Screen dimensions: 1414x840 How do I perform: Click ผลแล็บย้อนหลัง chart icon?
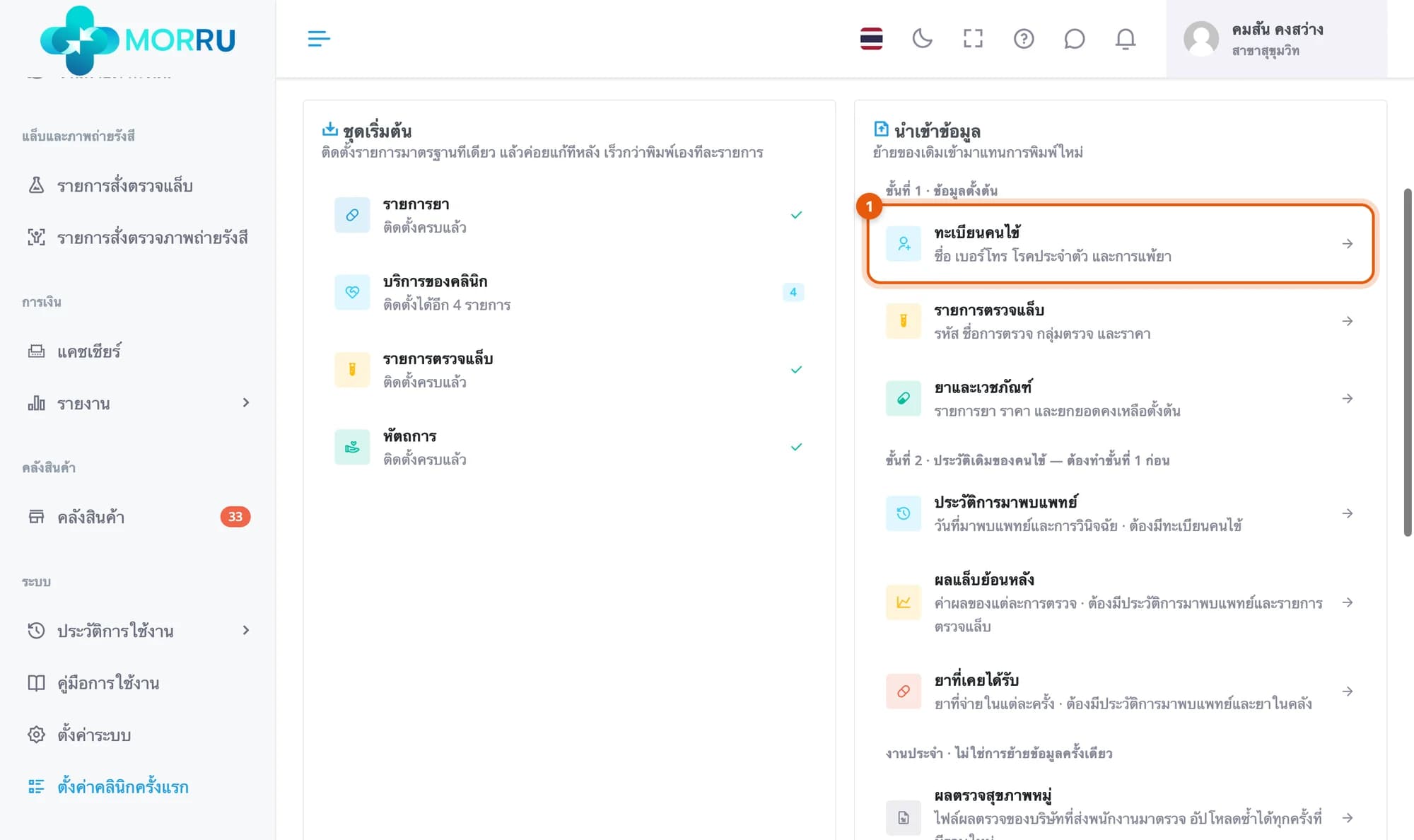(904, 602)
